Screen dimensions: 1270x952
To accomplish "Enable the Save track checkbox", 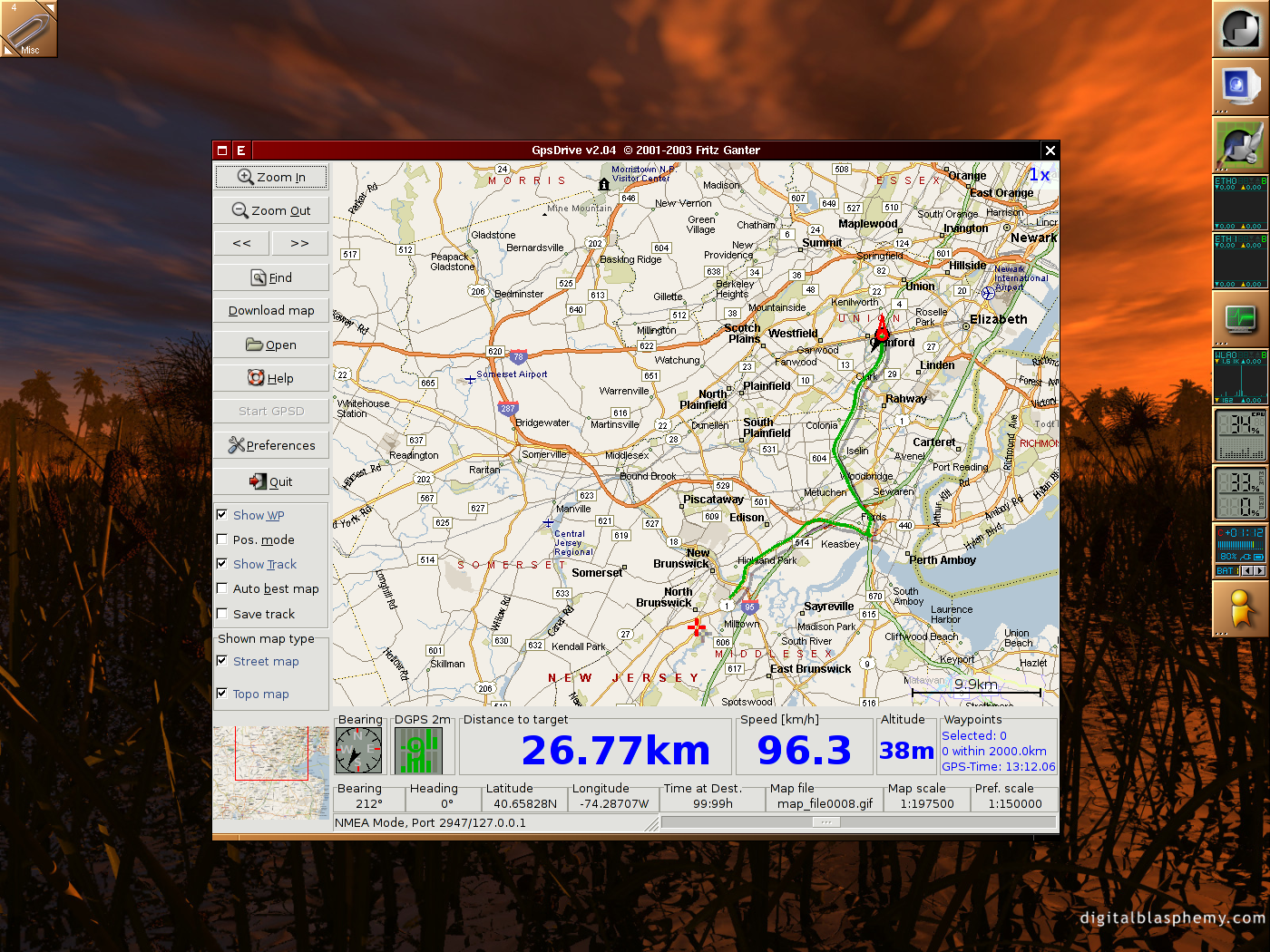I will 222,613.
